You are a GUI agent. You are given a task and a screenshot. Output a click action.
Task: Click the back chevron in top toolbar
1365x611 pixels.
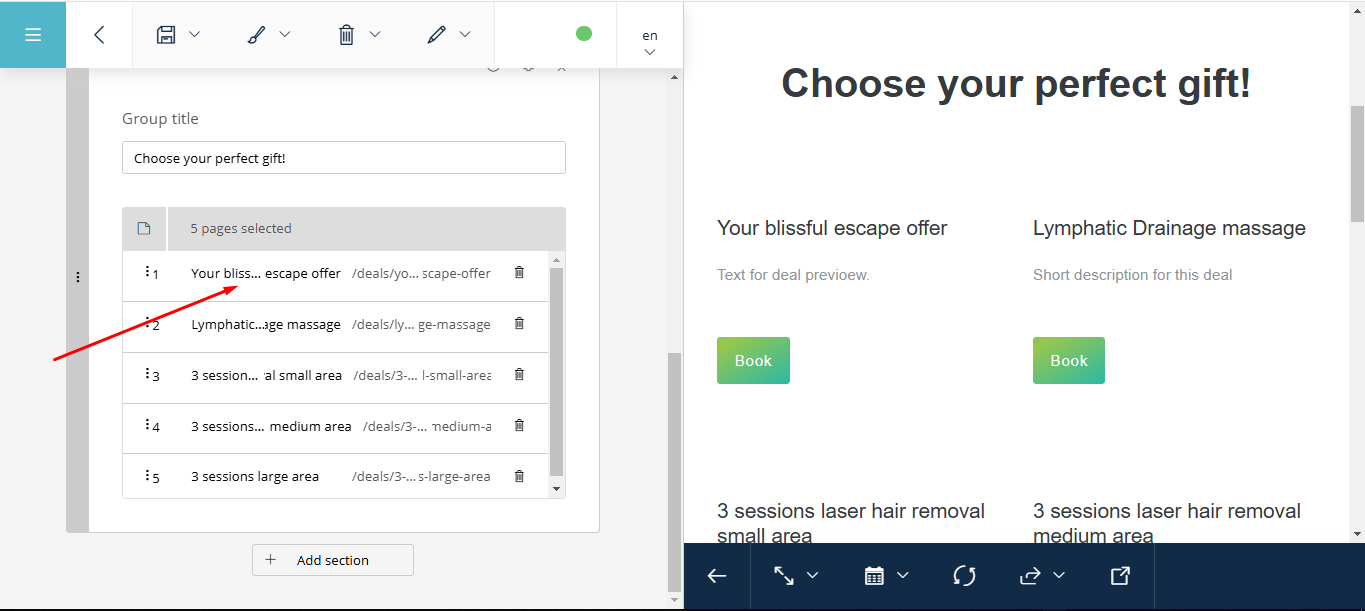99,35
